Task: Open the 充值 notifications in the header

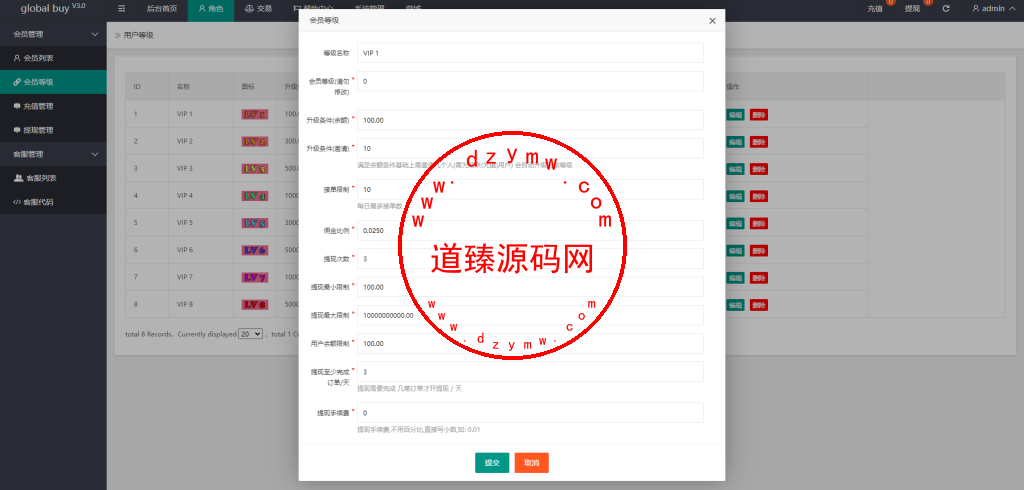Action: [875, 9]
